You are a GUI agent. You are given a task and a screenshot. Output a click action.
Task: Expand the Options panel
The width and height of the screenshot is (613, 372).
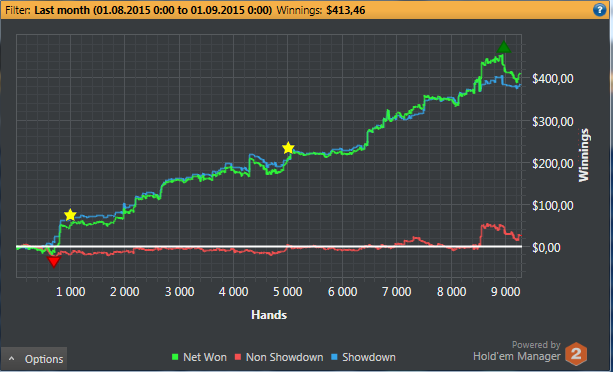point(34,359)
